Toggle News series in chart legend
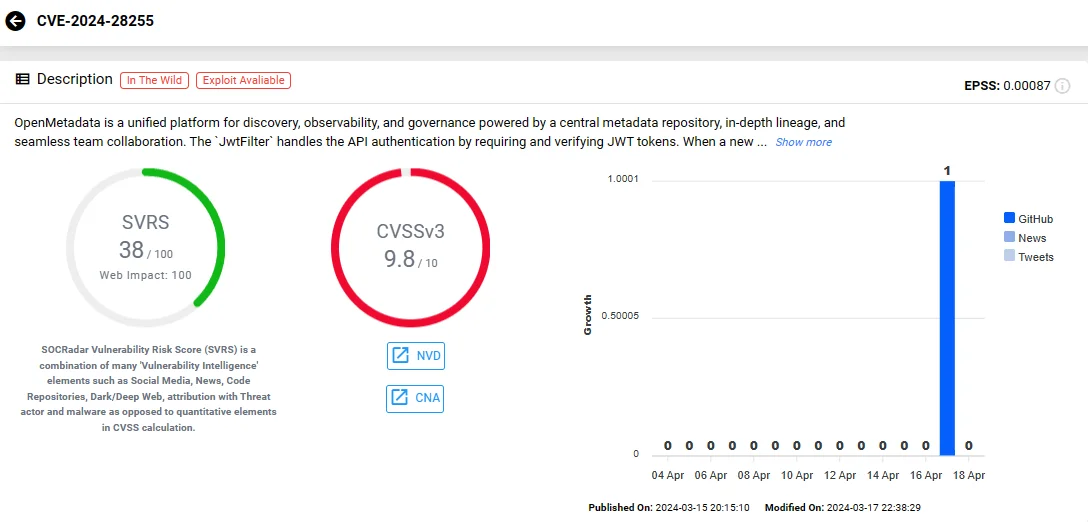The image size is (1088, 522). point(1025,238)
